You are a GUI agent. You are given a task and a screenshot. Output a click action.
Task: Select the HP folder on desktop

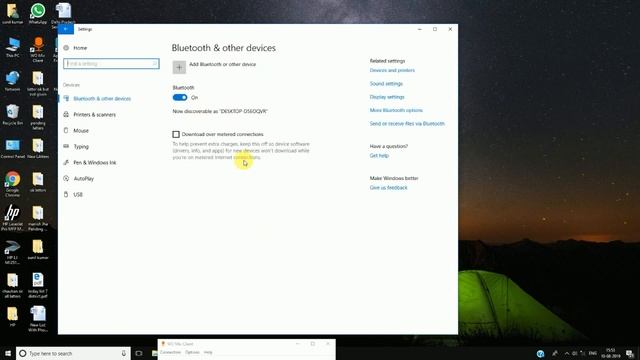click(12, 317)
